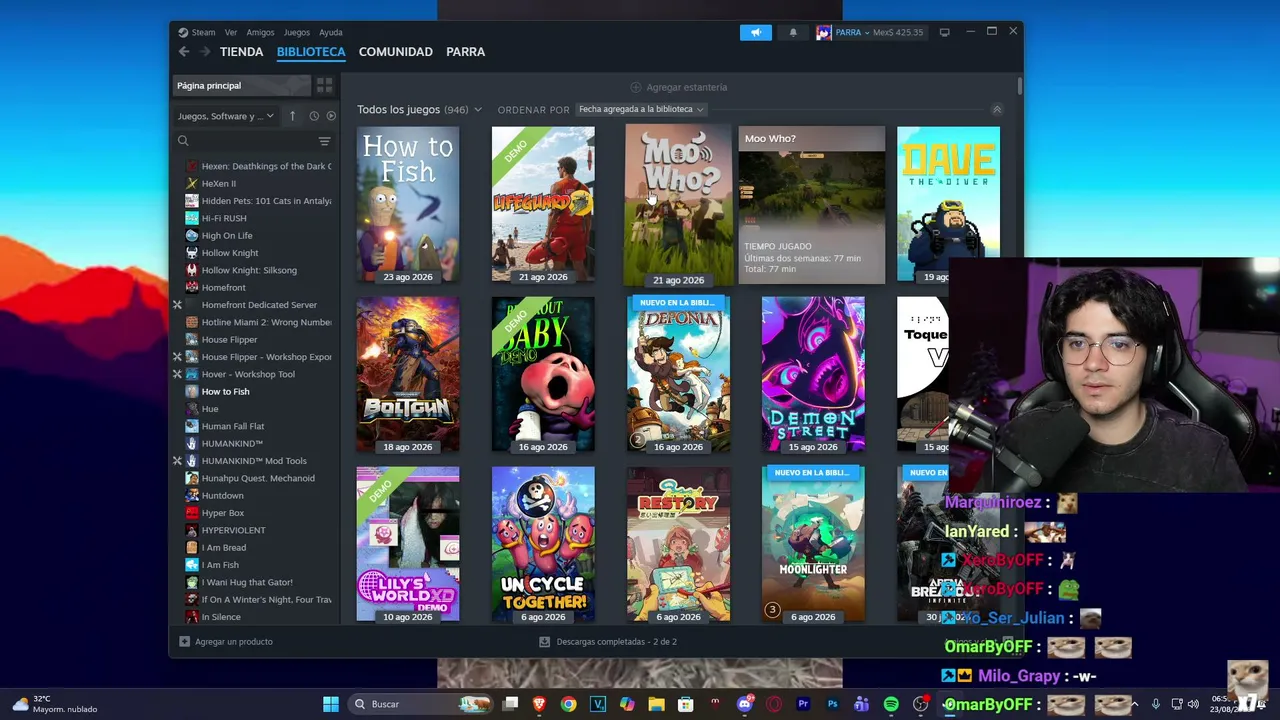Open the Demon Street game cover
The image size is (1280, 720).
[x=813, y=374]
